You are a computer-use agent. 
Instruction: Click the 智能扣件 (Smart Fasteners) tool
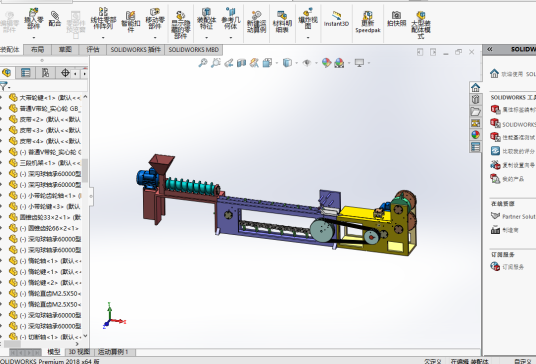(x=131, y=21)
